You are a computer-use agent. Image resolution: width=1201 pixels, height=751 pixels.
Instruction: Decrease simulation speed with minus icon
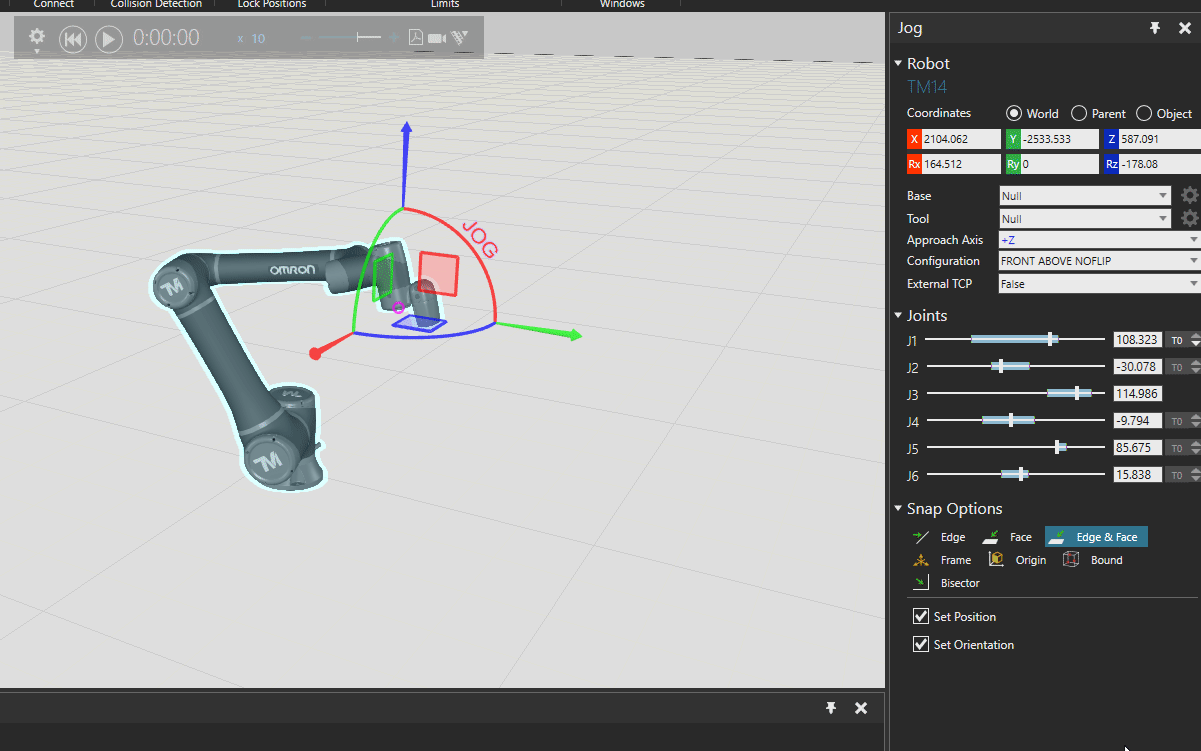click(306, 38)
